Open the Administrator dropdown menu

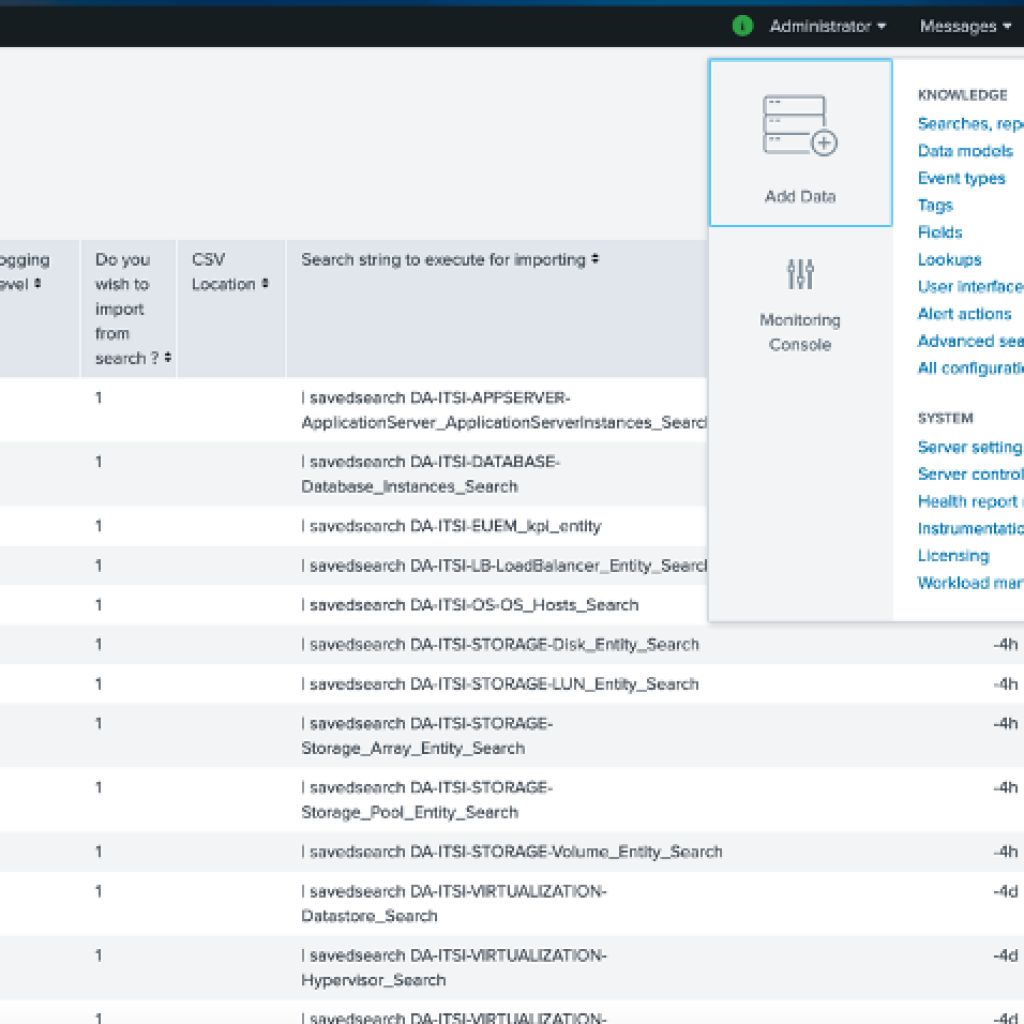pos(827,26)
